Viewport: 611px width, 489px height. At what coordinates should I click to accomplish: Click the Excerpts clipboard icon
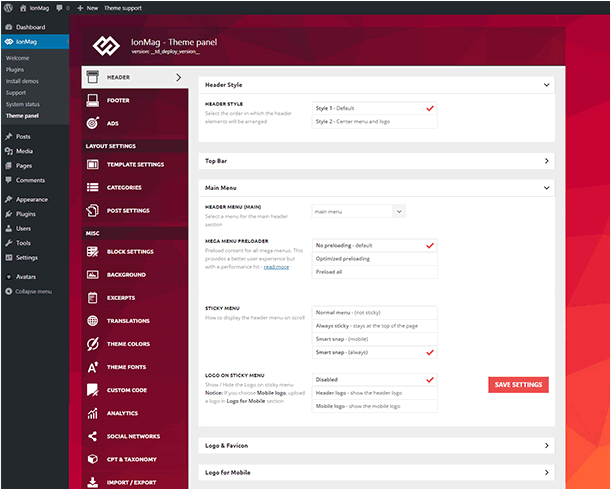93,298
